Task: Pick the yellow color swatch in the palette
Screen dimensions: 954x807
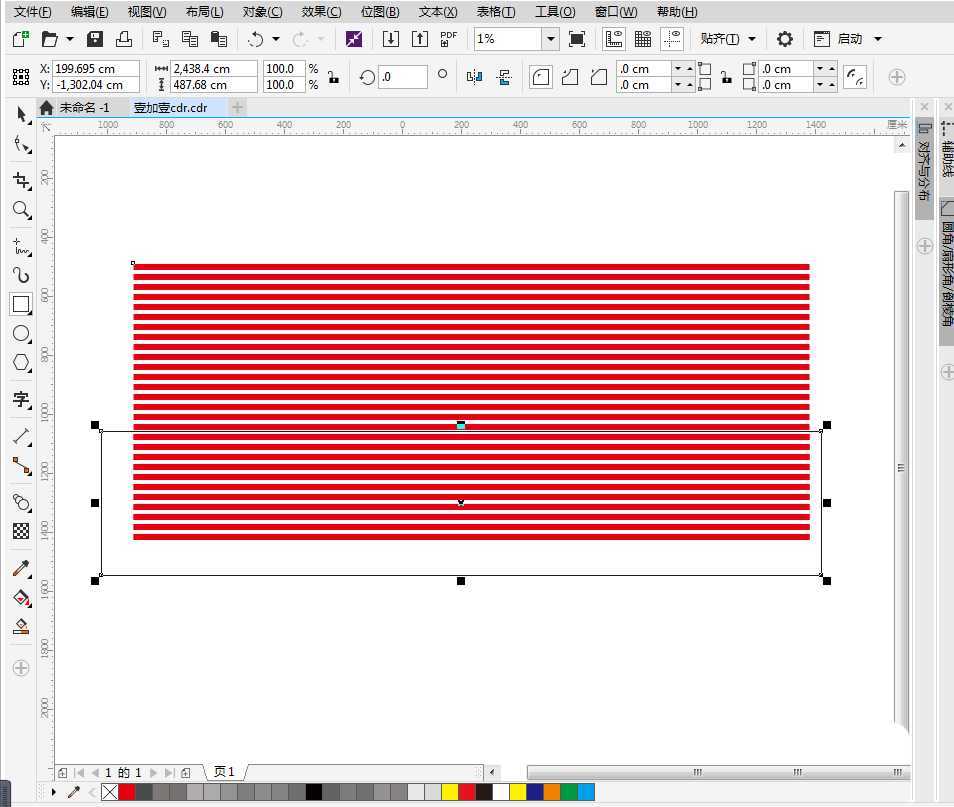Action: point(450,792)
